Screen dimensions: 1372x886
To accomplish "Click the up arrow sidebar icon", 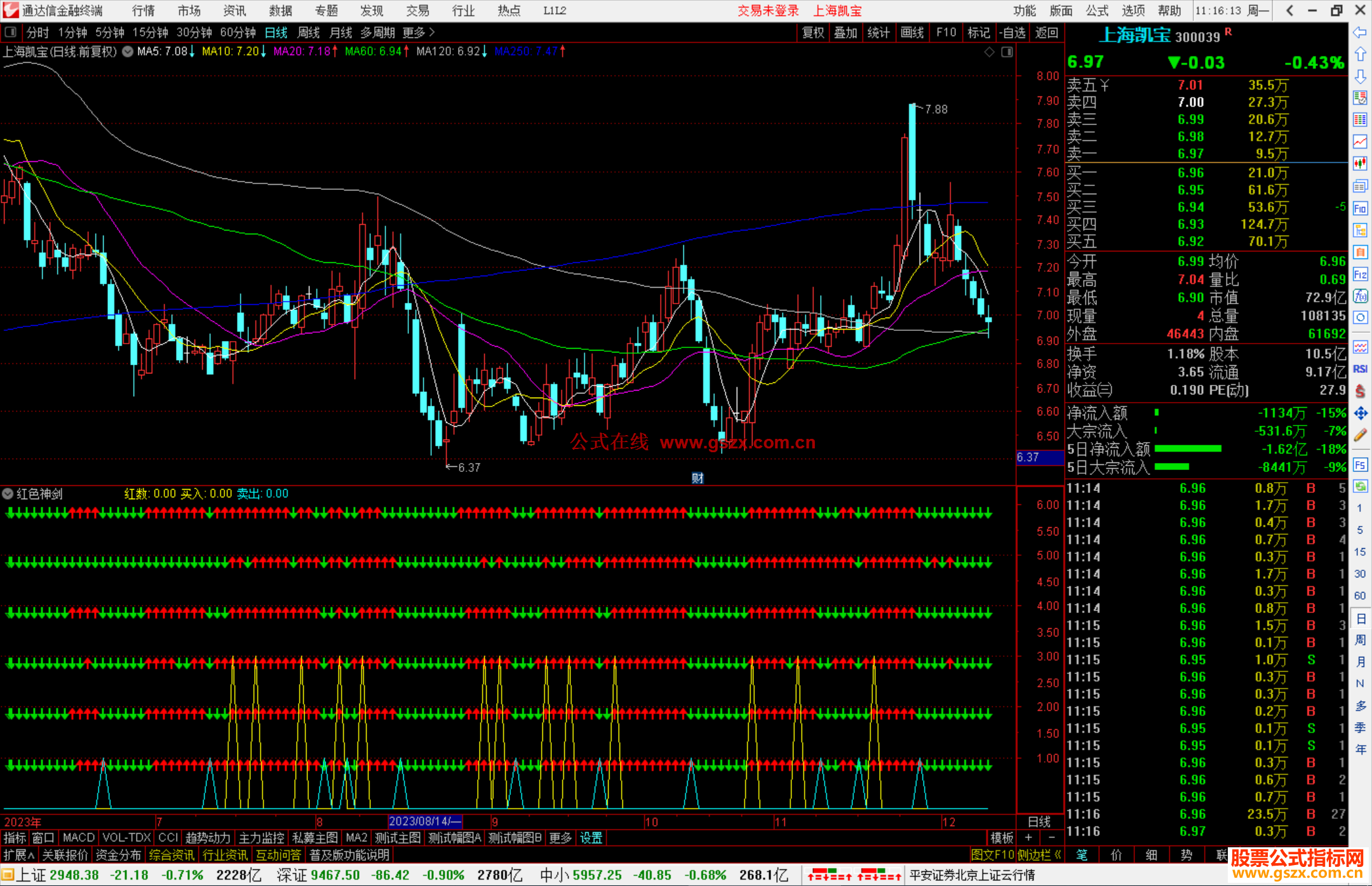I will (x=1360, y=55).
